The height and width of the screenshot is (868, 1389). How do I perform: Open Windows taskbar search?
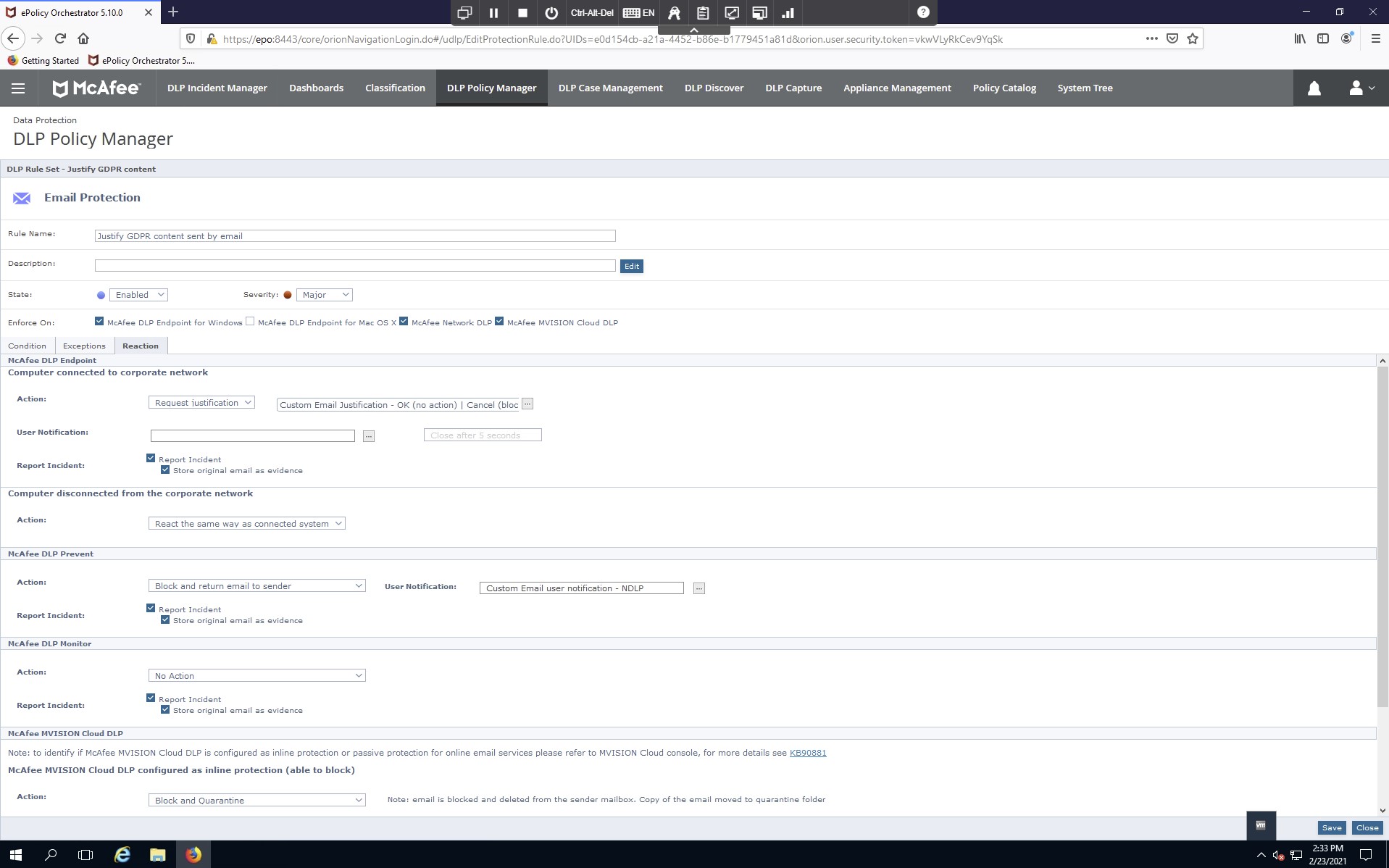pyautogui.click(x=51, y=855)
